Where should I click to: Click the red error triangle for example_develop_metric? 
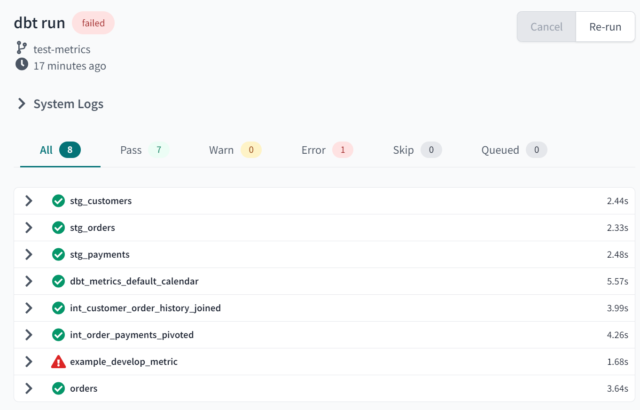tap(58, 362)
